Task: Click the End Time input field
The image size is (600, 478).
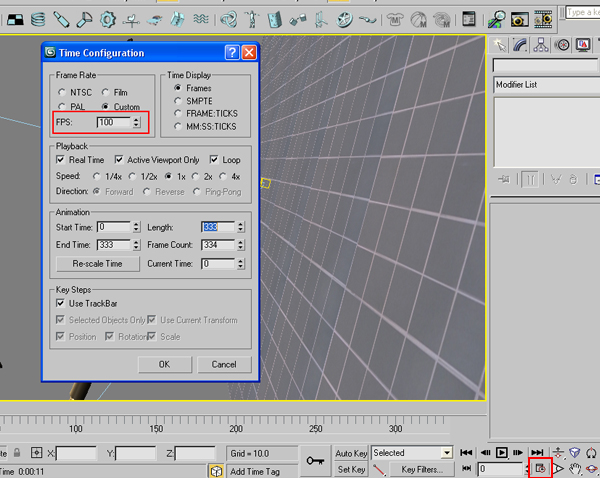Action: [114, 245]
